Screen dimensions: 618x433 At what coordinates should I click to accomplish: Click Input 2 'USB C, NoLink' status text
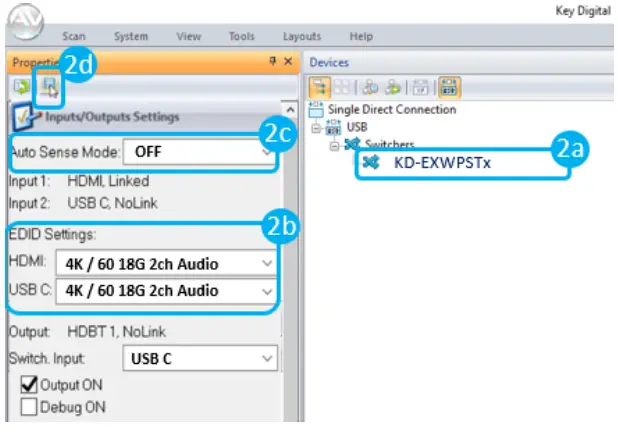[113, 203]
